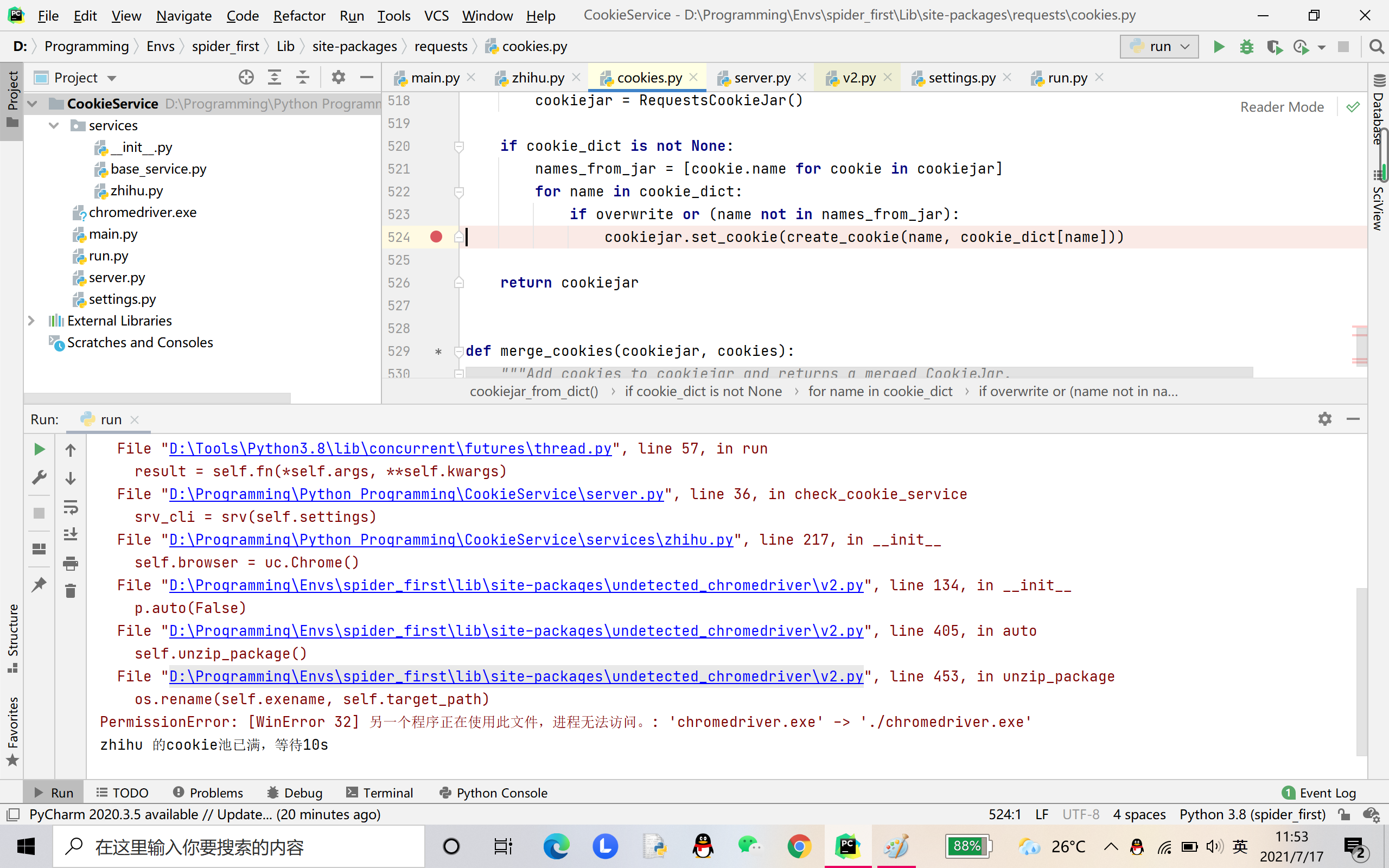Start debugging with the Debug bug icon
The width and height of the screenshot is (1389, 868).
click(1246, 47)
